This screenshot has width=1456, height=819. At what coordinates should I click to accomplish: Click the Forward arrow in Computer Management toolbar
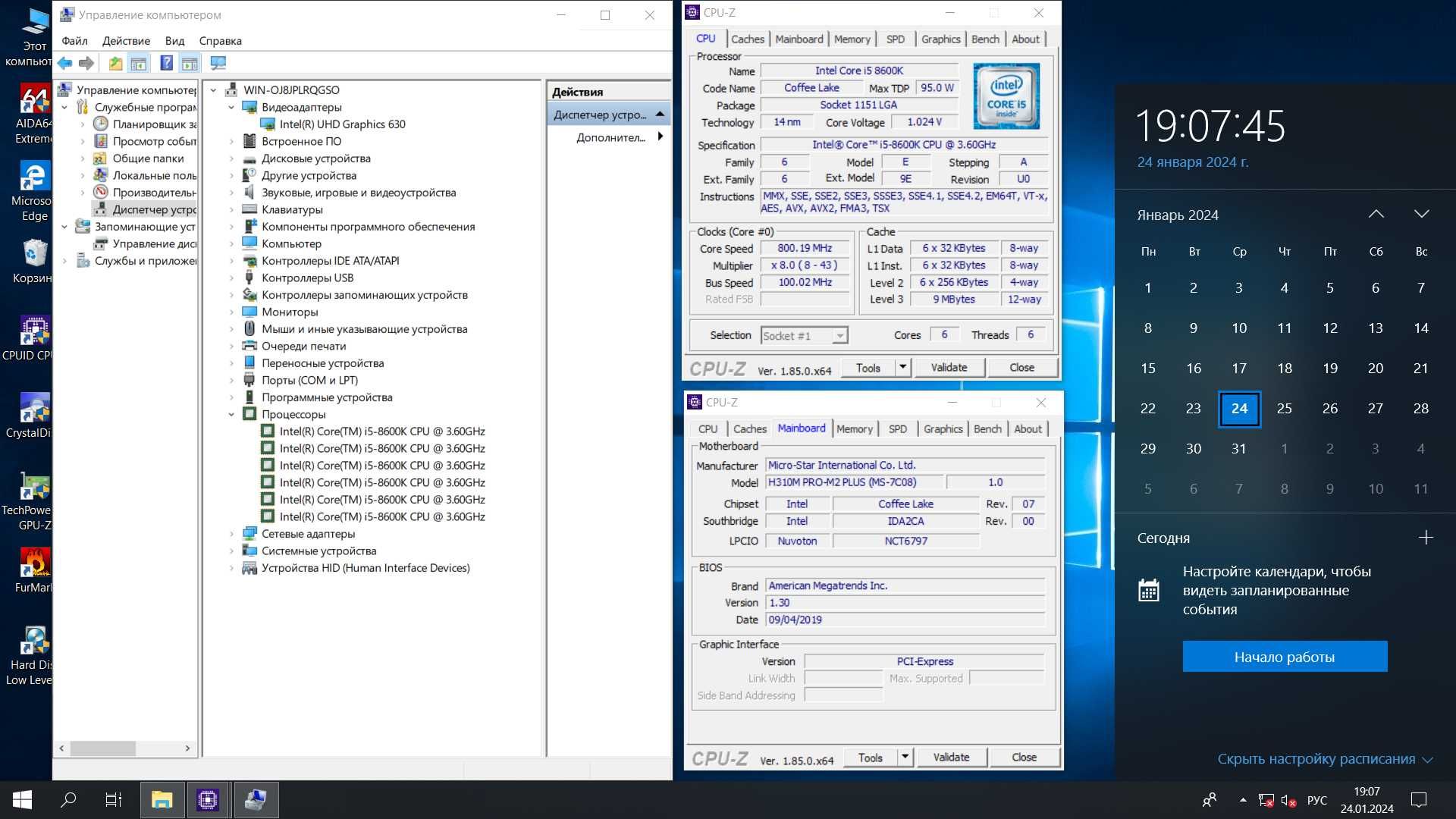[x=86, y=64]
